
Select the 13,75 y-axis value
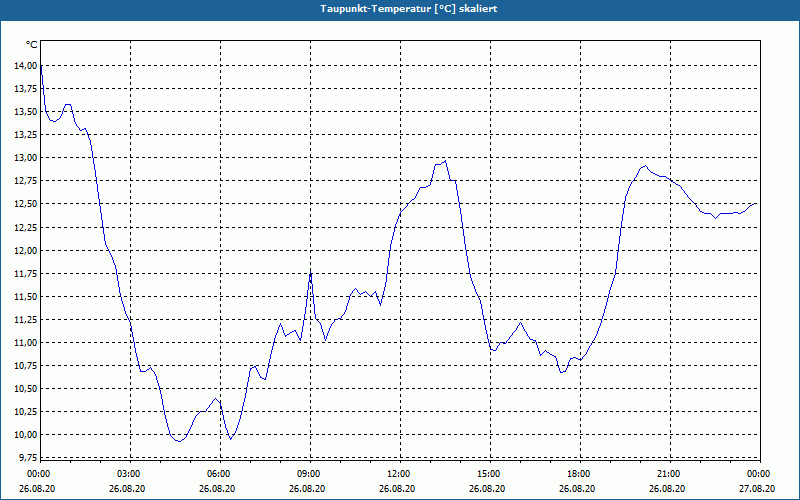[26, 88]
